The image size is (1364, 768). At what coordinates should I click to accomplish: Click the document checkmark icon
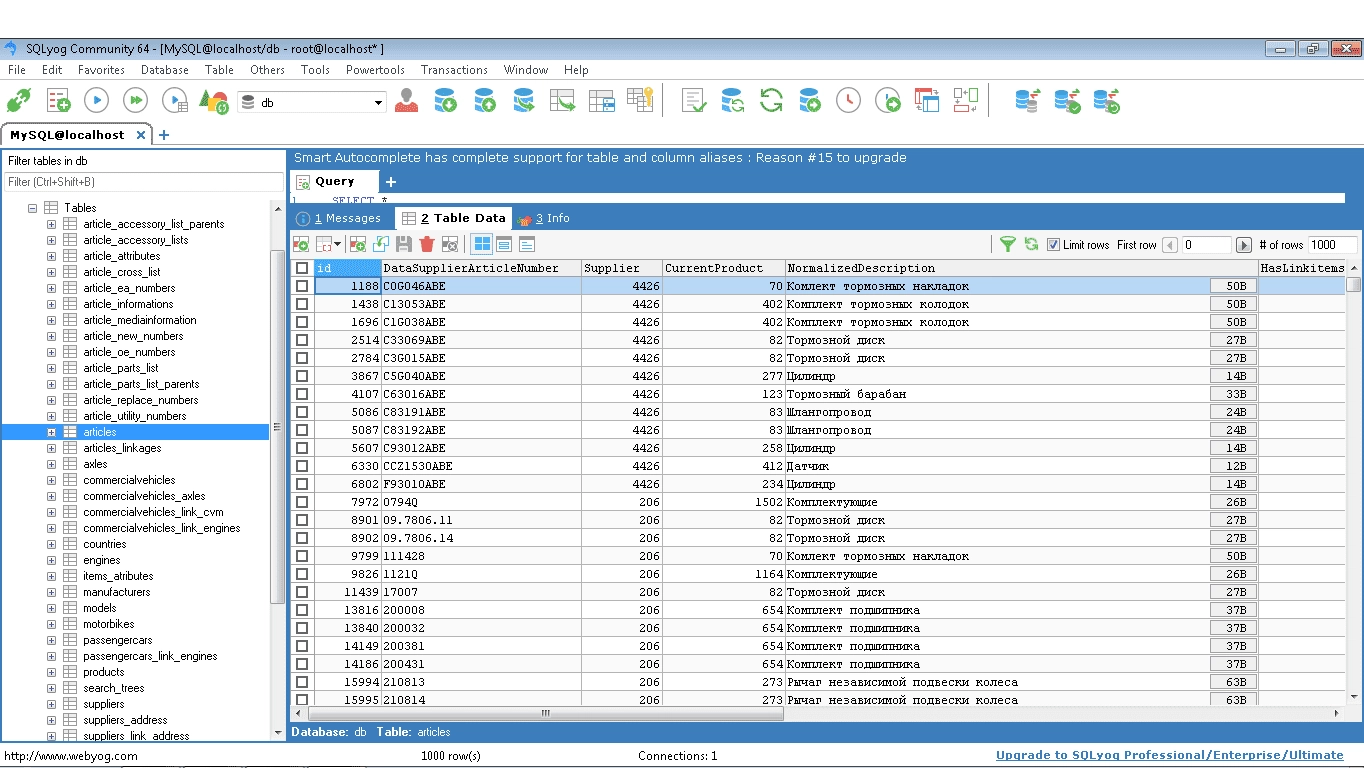(694, 100)
